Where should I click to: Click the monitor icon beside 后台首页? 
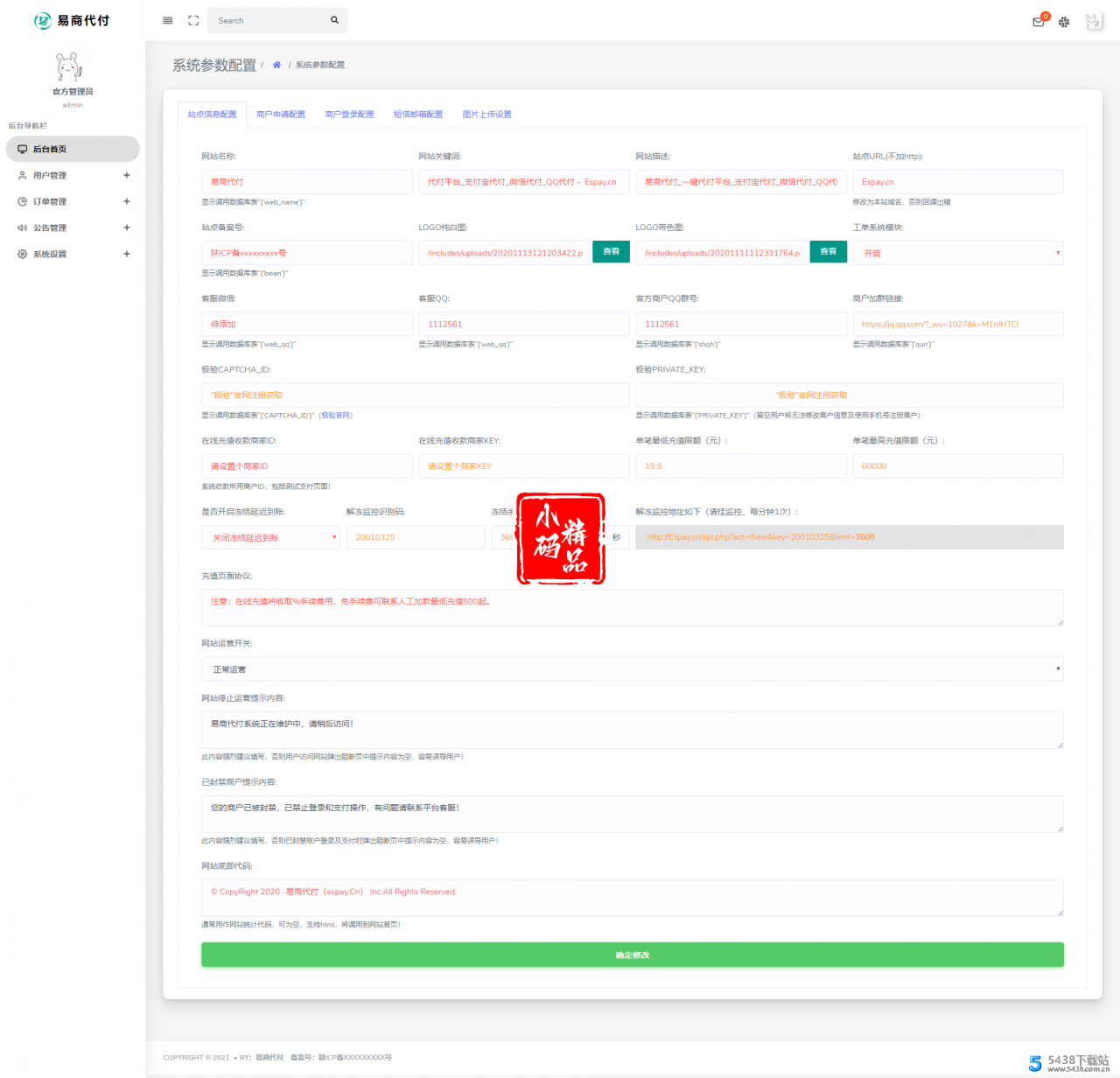point(23,150)
